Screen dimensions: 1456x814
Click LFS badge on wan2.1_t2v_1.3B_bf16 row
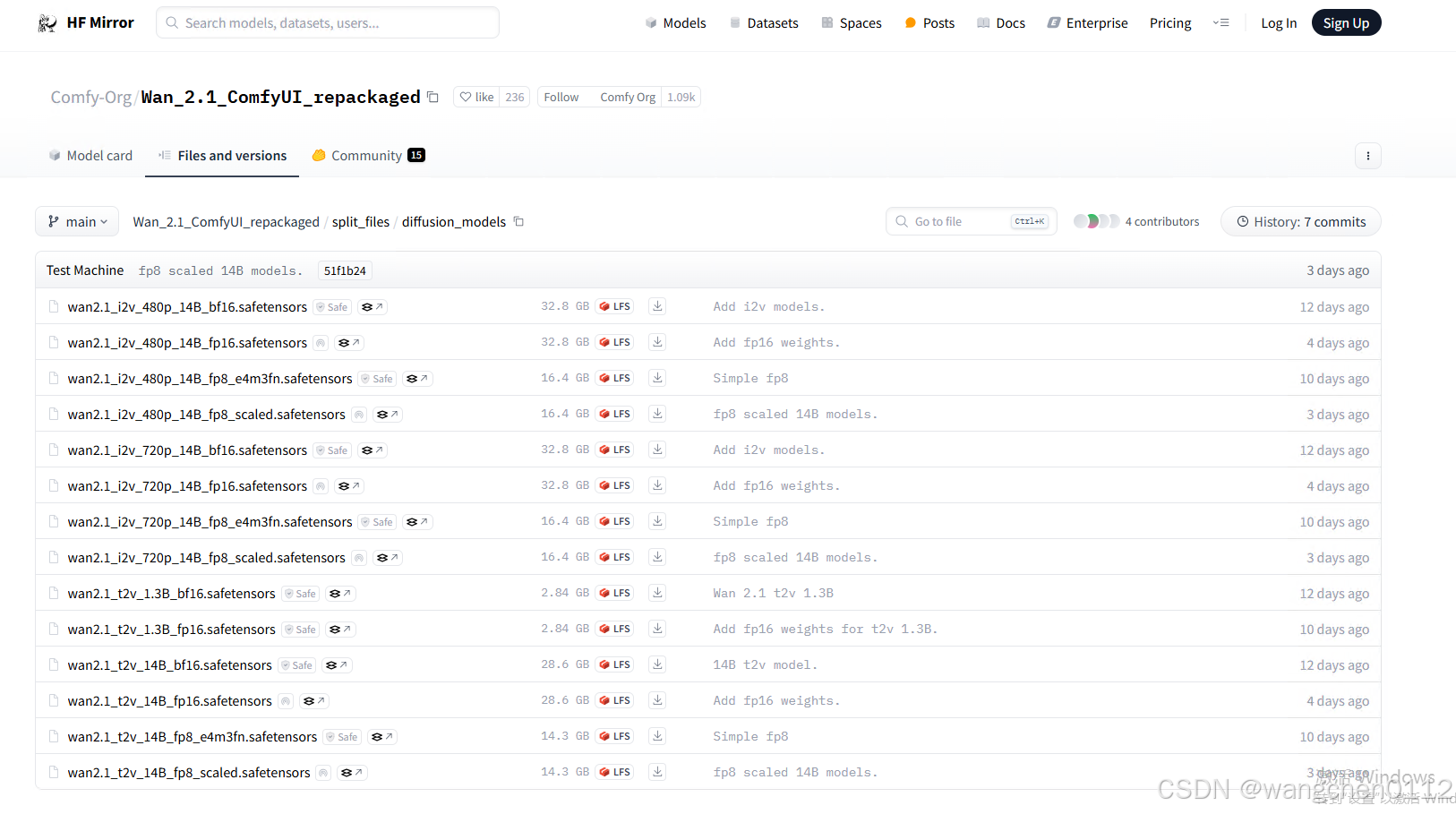coord(615,593)
